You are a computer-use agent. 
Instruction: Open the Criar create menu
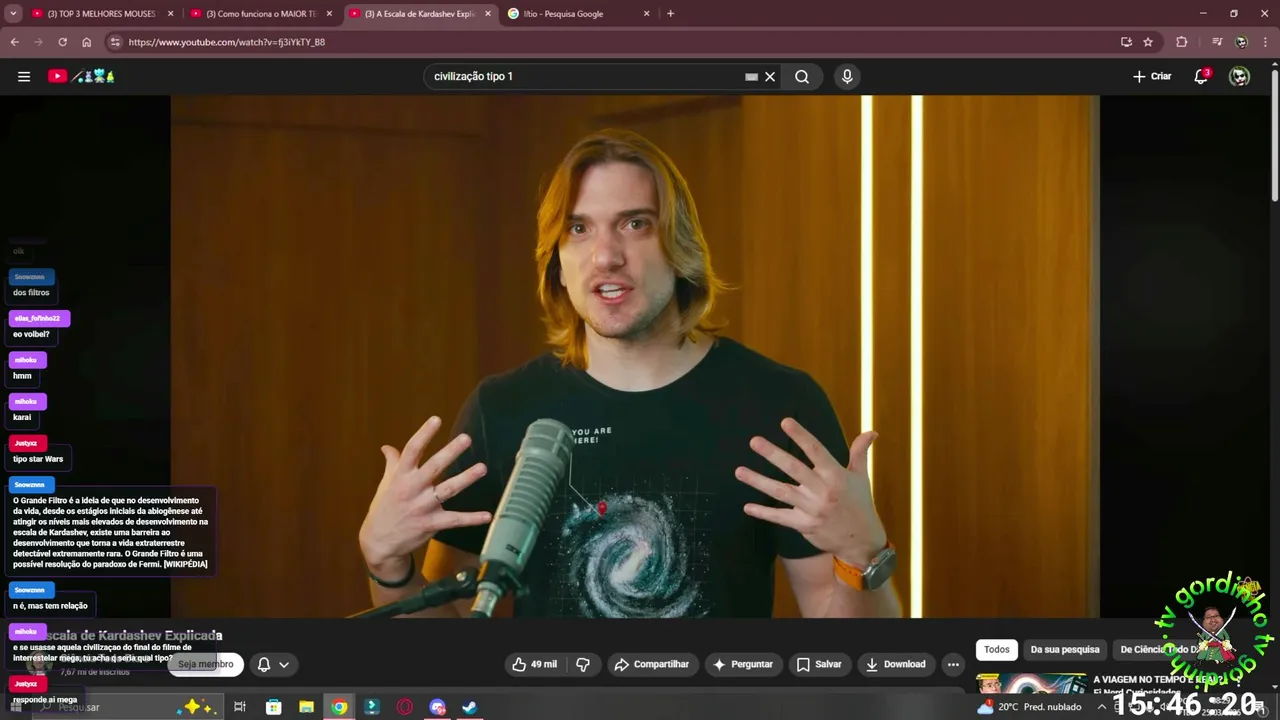(x=1152, y=76)
